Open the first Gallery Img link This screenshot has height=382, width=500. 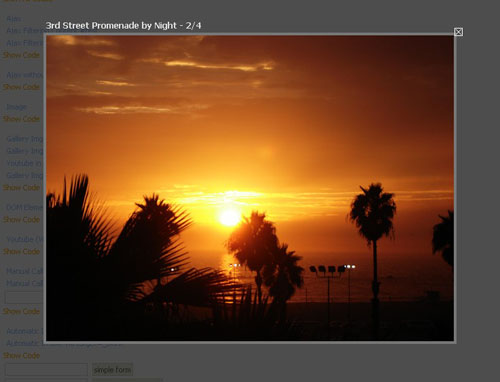[x=25, y=139]
